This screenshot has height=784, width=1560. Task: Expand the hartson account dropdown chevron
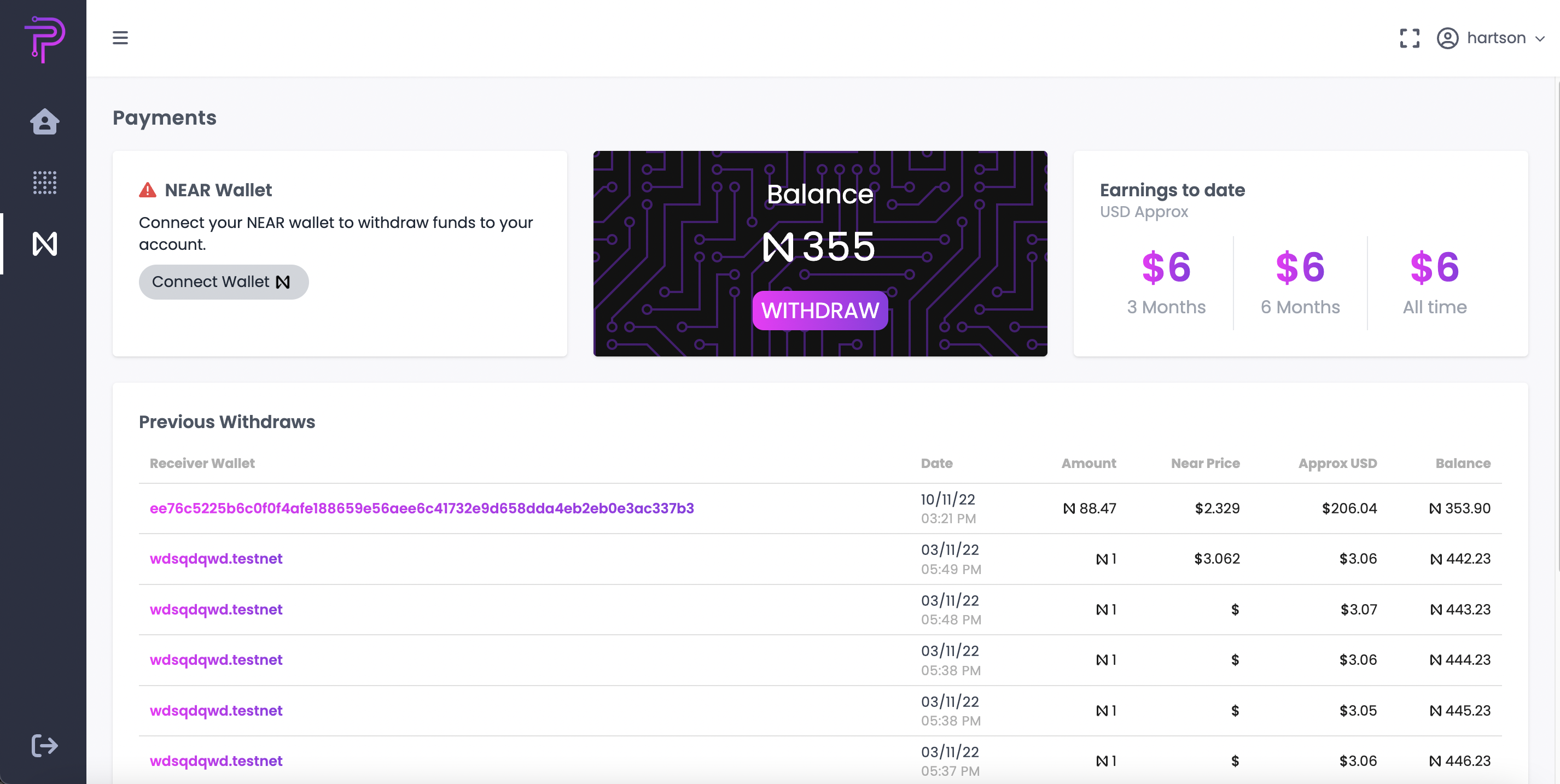point(1540,39)
